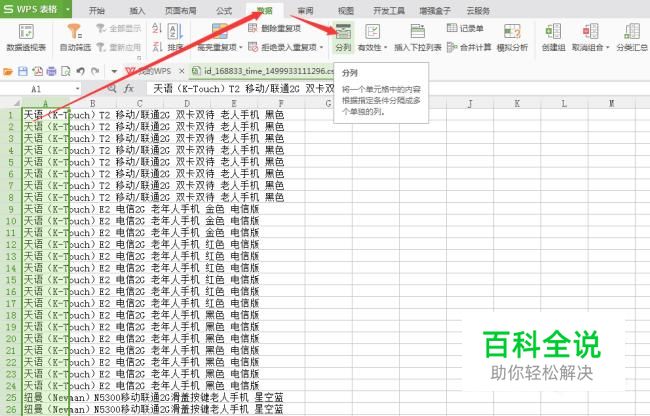Switch to the 视图 tab
This screenshot has width=650, height=416.
click(x=346, y=10)
